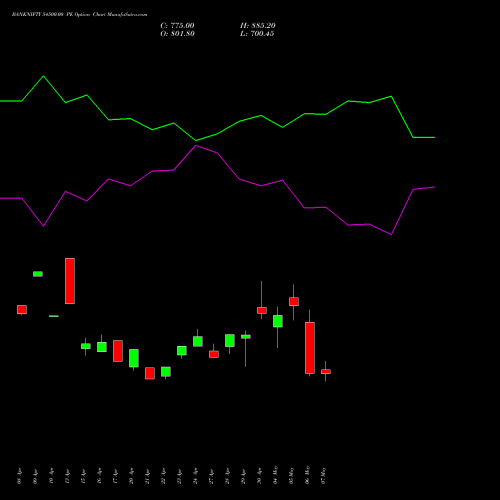Click the small green candlestick above 09 Apr
This screenshot has height=500, width=500.
[38, 274]
